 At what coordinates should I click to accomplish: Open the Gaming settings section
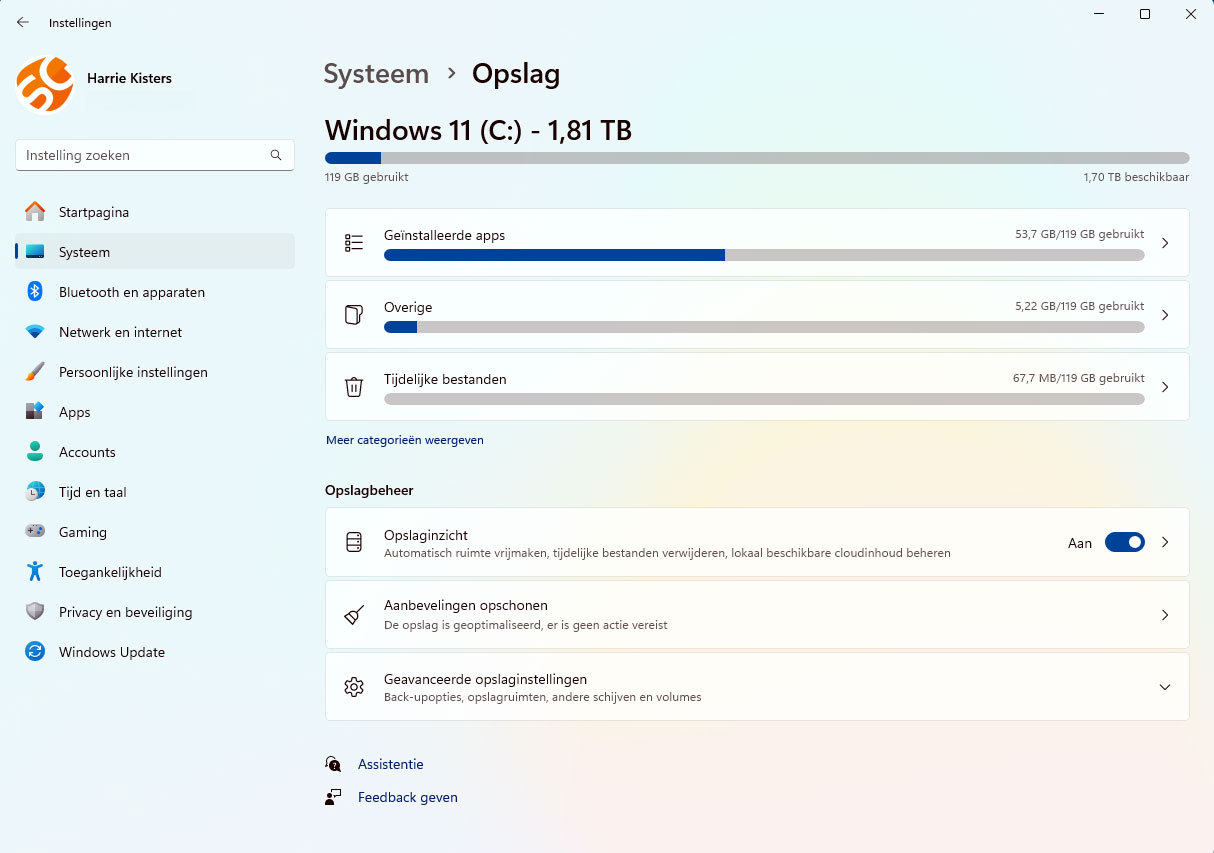click(x=155, y=532)
